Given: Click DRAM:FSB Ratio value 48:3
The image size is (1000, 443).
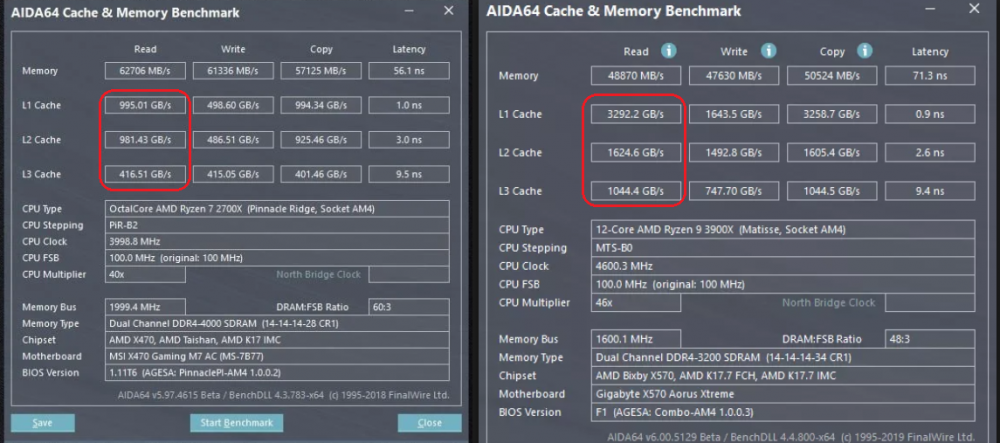Looking at the screenshot, I should [x=930, y=339].
